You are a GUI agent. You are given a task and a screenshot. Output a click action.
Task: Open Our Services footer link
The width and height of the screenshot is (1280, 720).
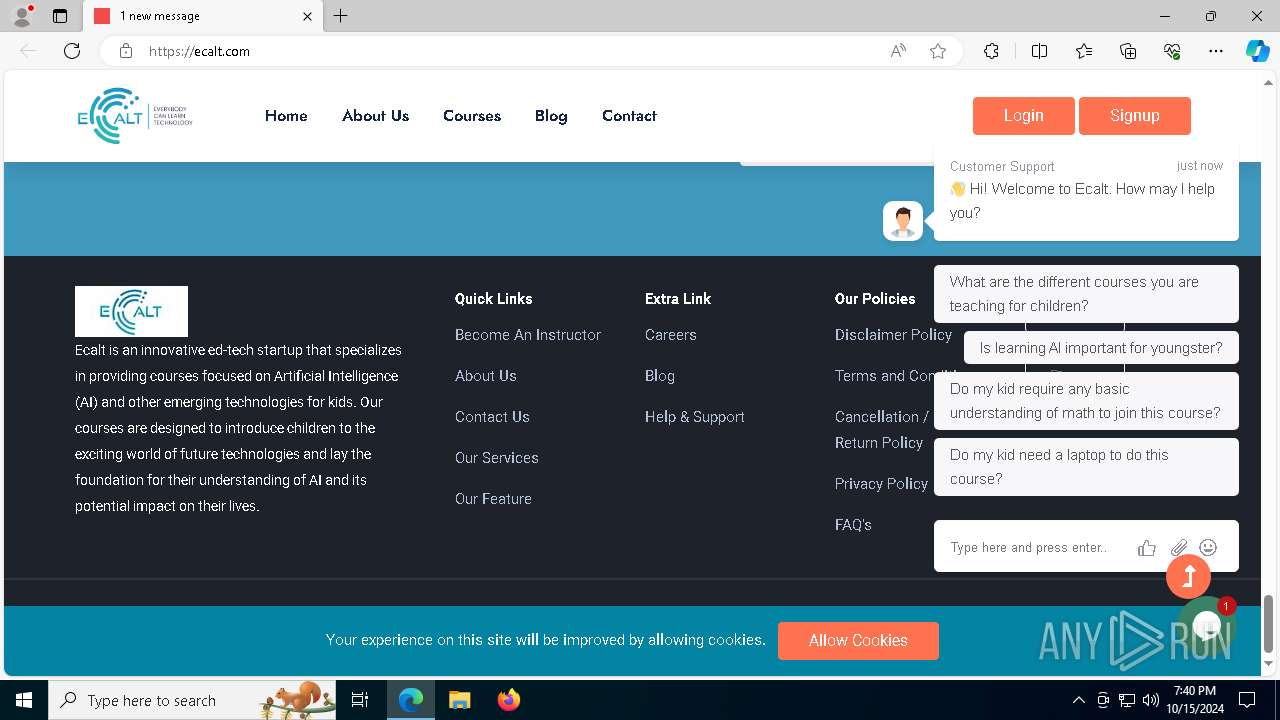[x=497, y=458]
